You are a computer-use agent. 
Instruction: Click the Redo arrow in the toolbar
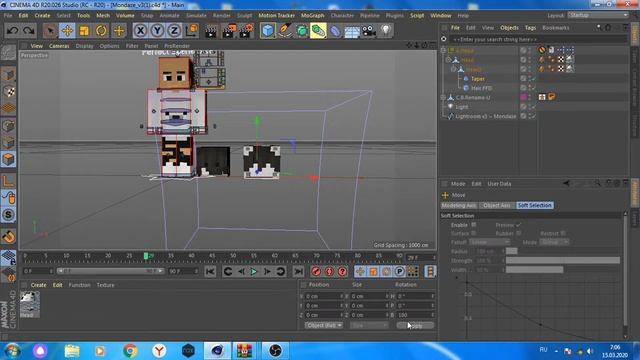click(x=29, y=31)
